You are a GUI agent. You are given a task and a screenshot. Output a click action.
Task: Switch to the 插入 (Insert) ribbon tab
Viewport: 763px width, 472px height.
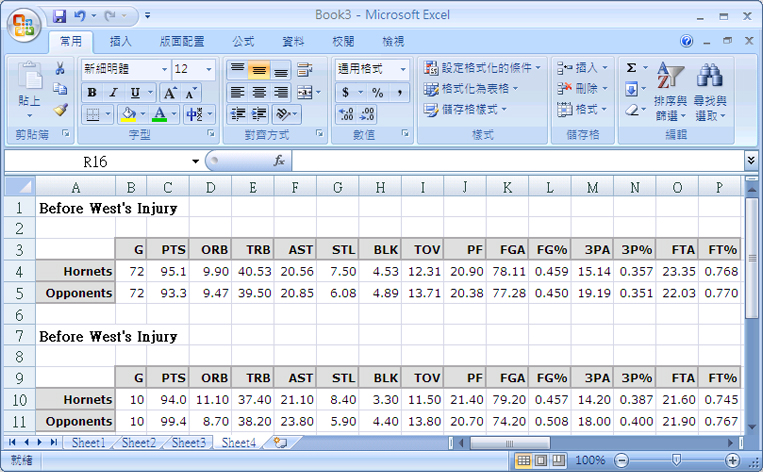coord(120,42)
